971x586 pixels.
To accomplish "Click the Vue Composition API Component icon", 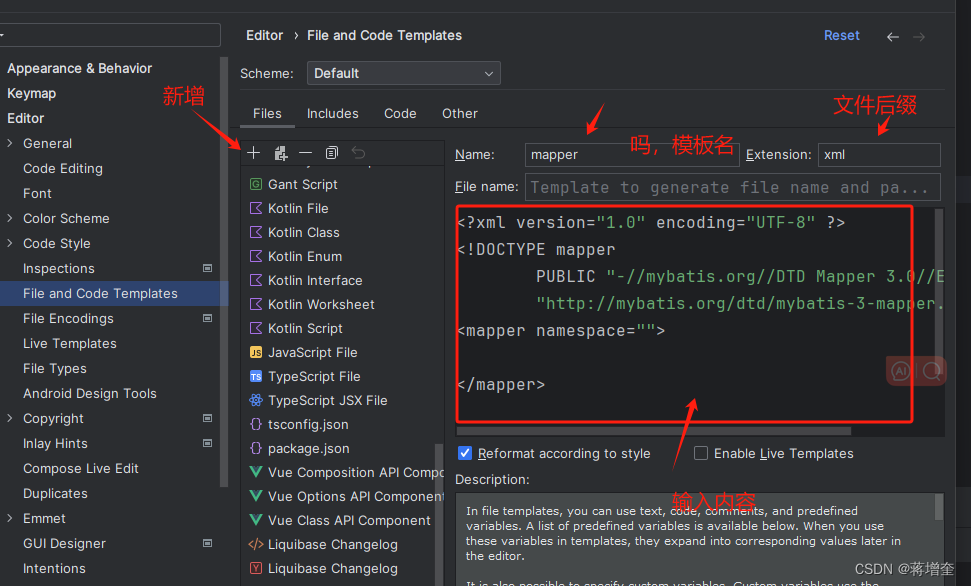I will pos(256,472).
